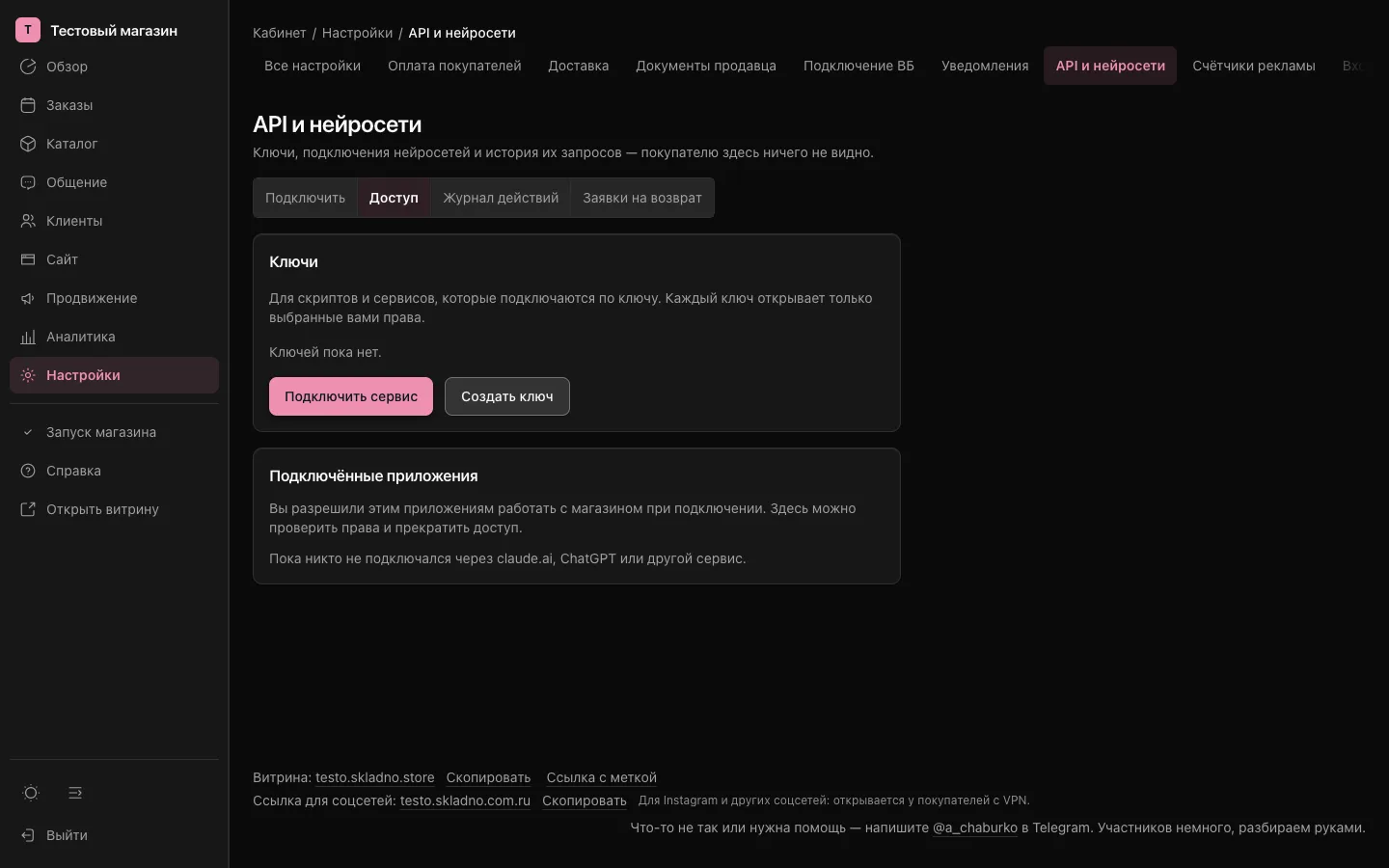
Task: Click the Orders (Заказы) sidebar icon
Action: [28, 105]
